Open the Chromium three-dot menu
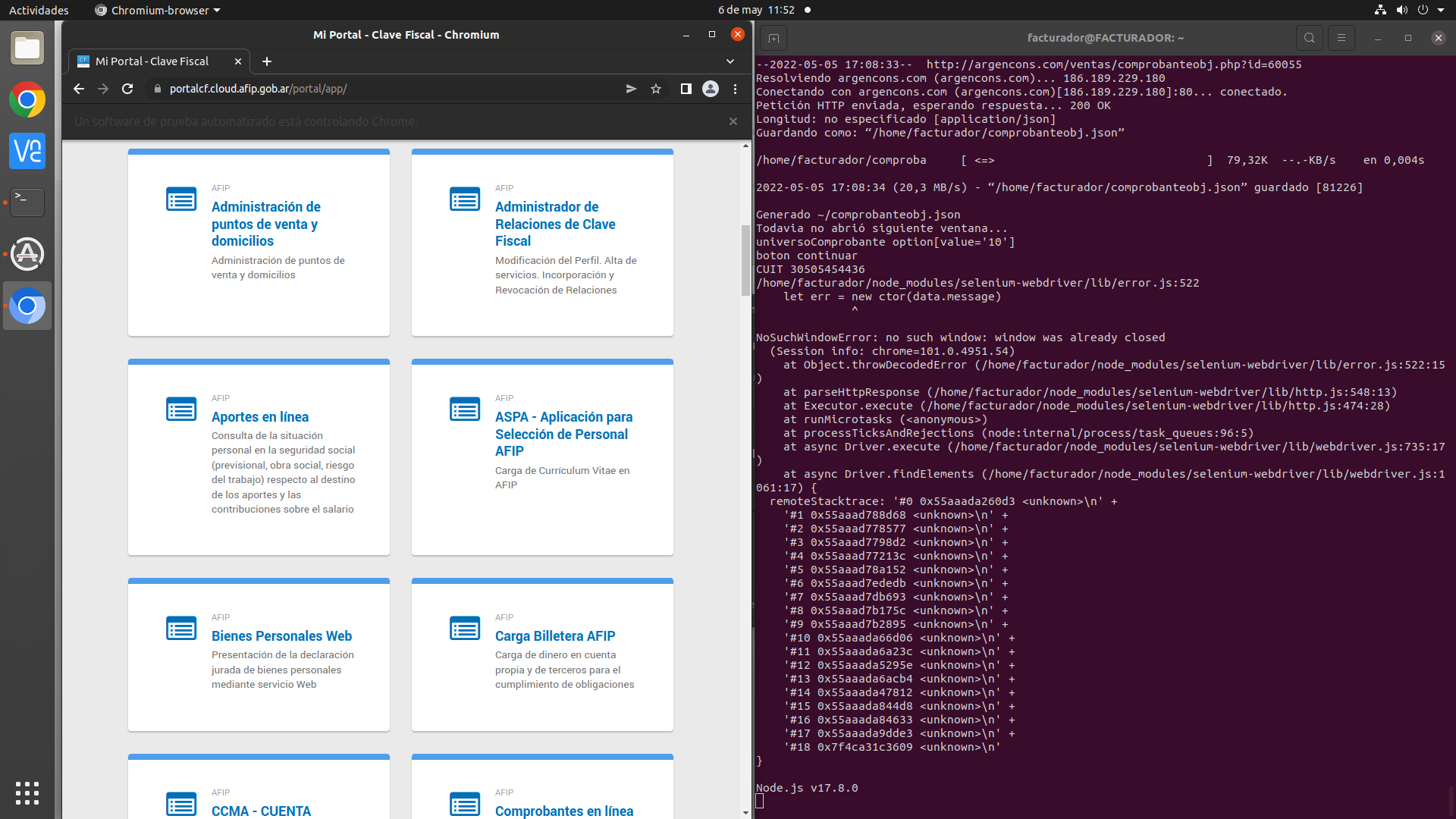 pyautogui.click(x=735, y=89)
